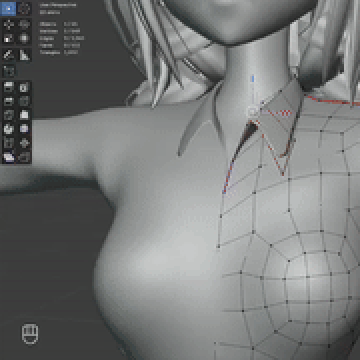
Task: Select the 3D Cursor tool
Action: point(24,9)
